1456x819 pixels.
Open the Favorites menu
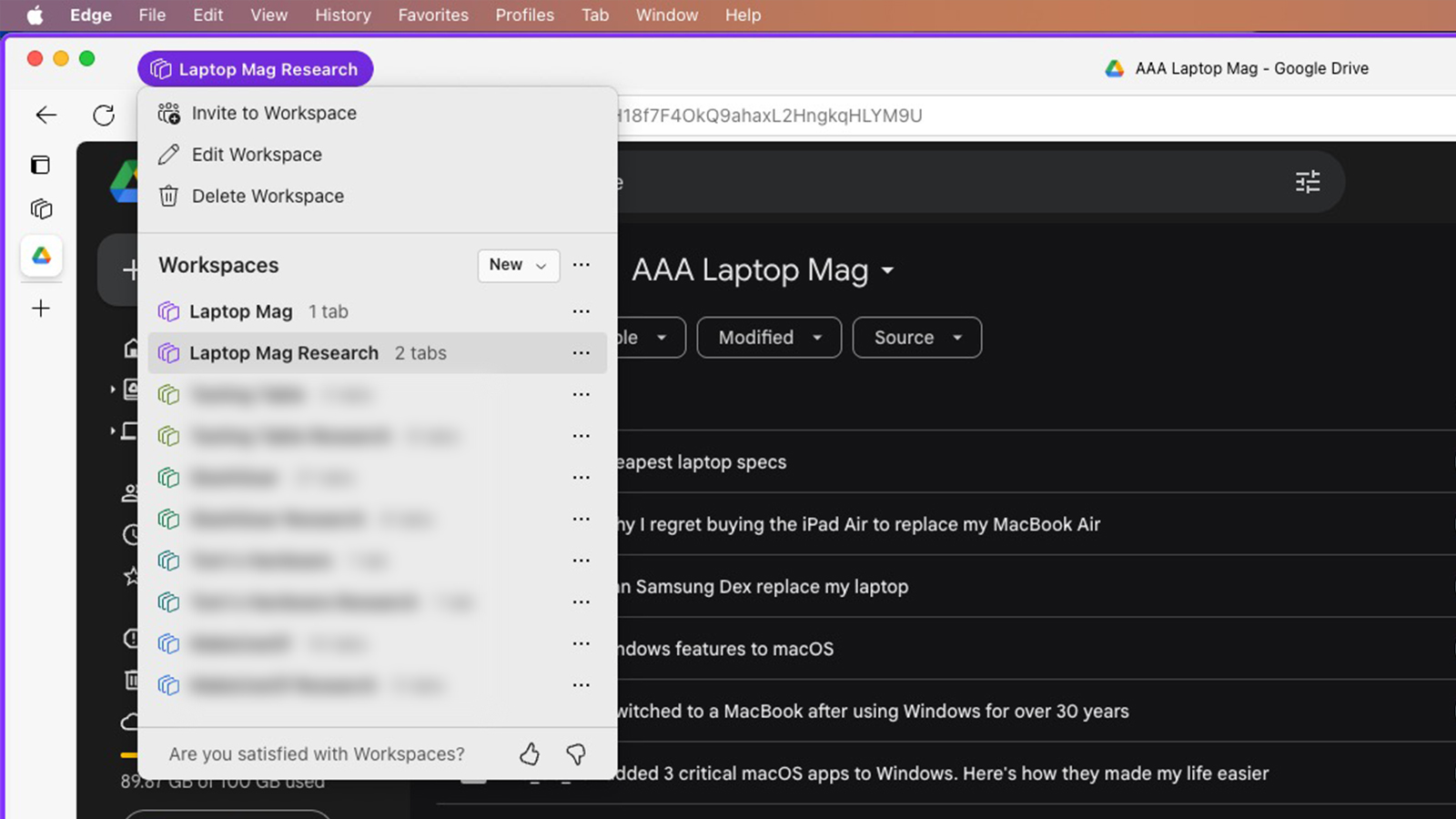pos(433,15)
